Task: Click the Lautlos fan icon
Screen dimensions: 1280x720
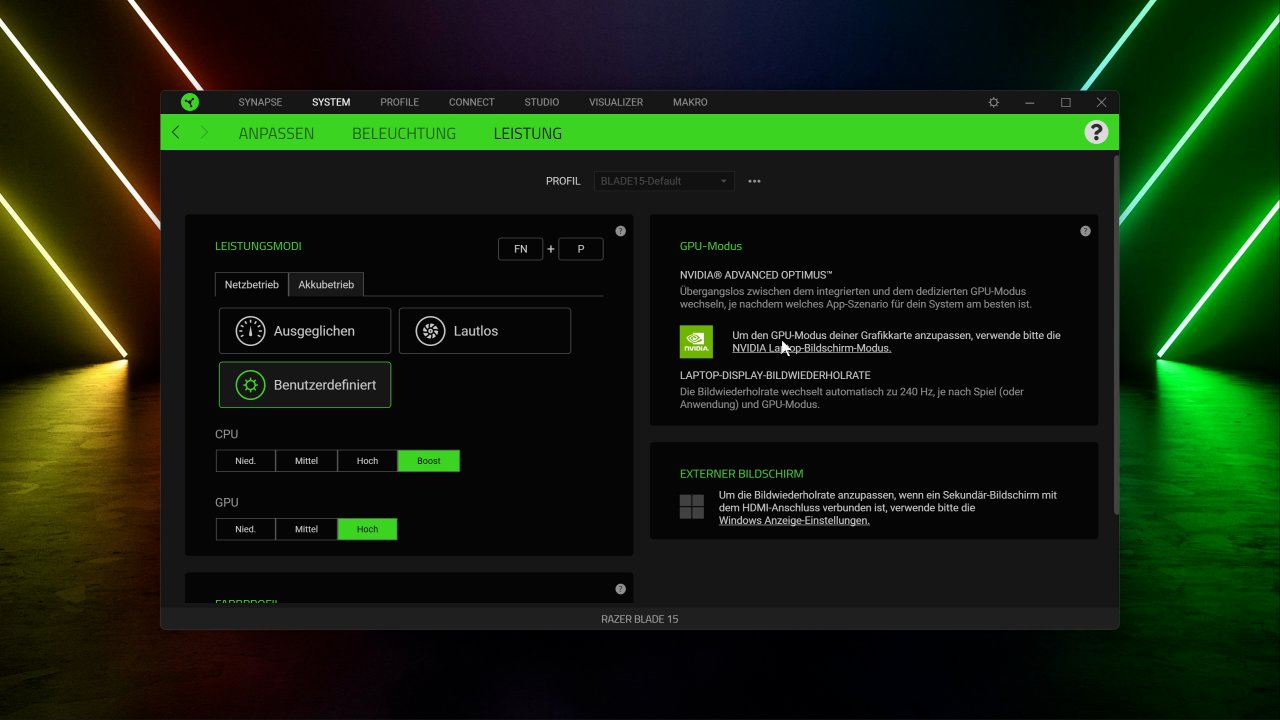Action: point(430,331)
